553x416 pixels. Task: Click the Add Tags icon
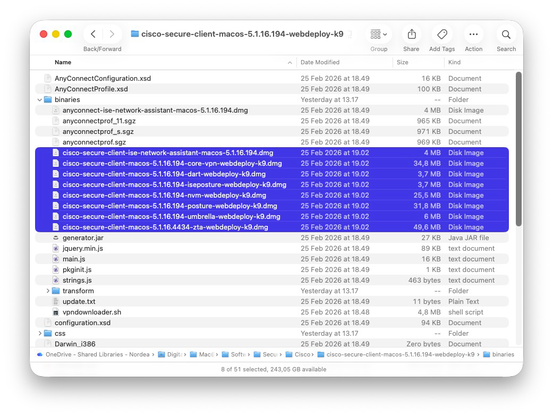[442, 34]
